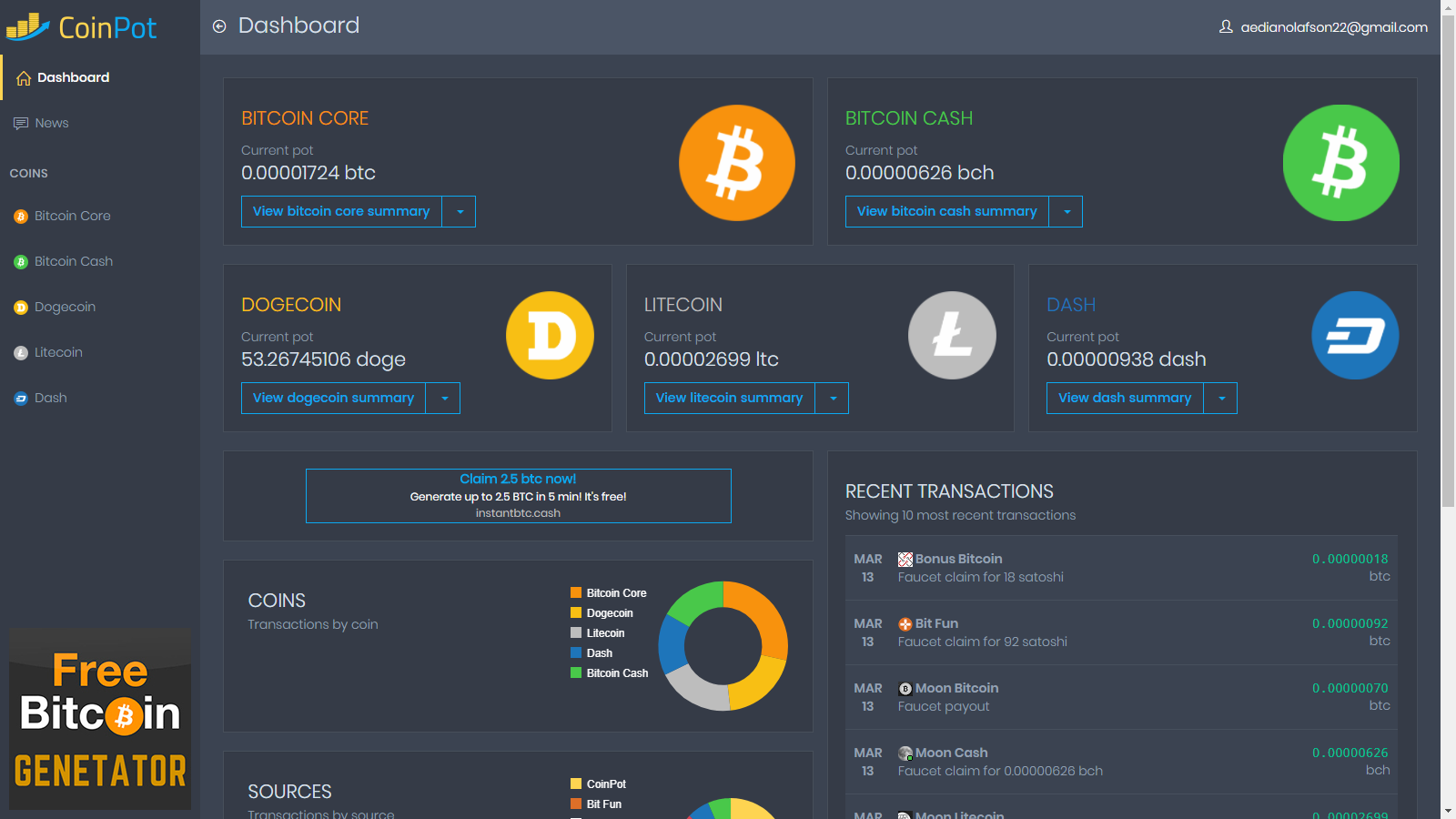Click the back arrow icon beside Dashboard title
This screenshot has height=819, width=1456.
(219, 26)
